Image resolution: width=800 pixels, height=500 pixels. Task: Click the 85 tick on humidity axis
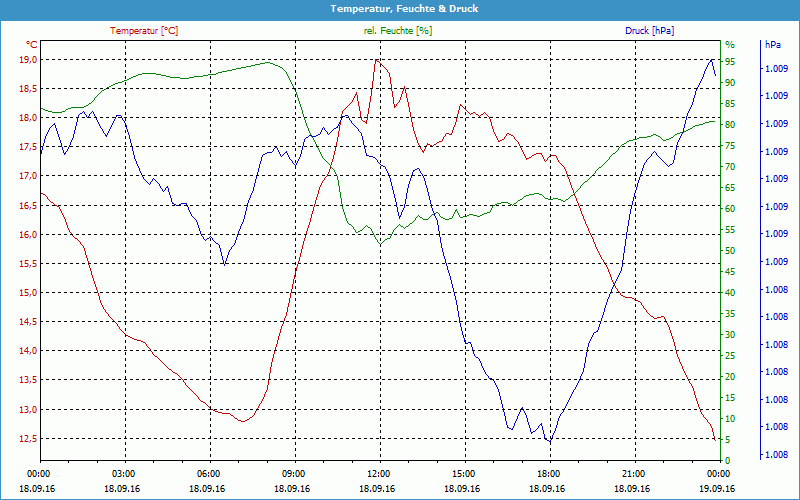pos(730,104)
